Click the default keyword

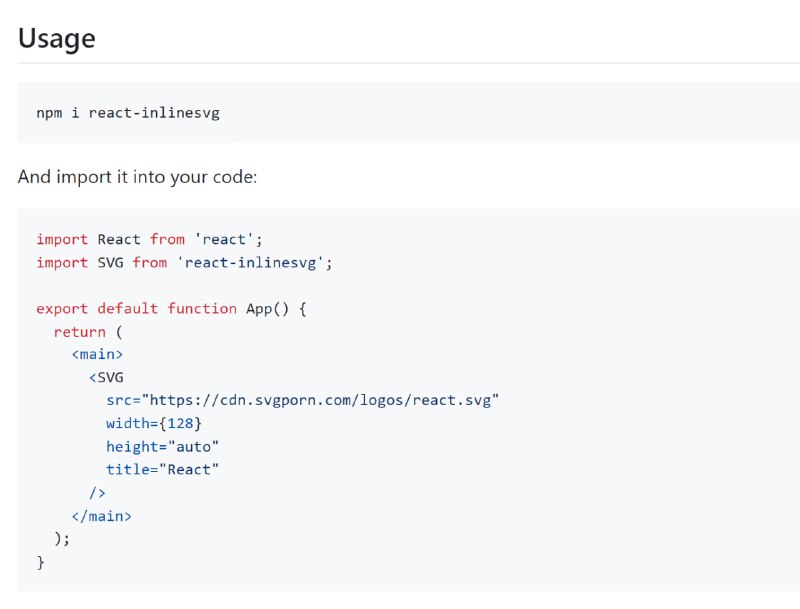click(x=128, y=309)
